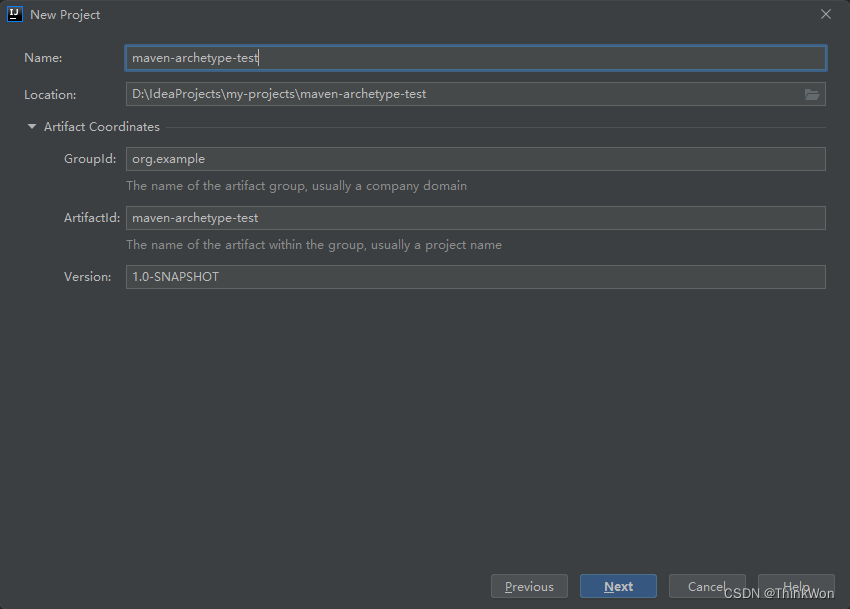Click the 'Name:' label

(x=43, y=58)
